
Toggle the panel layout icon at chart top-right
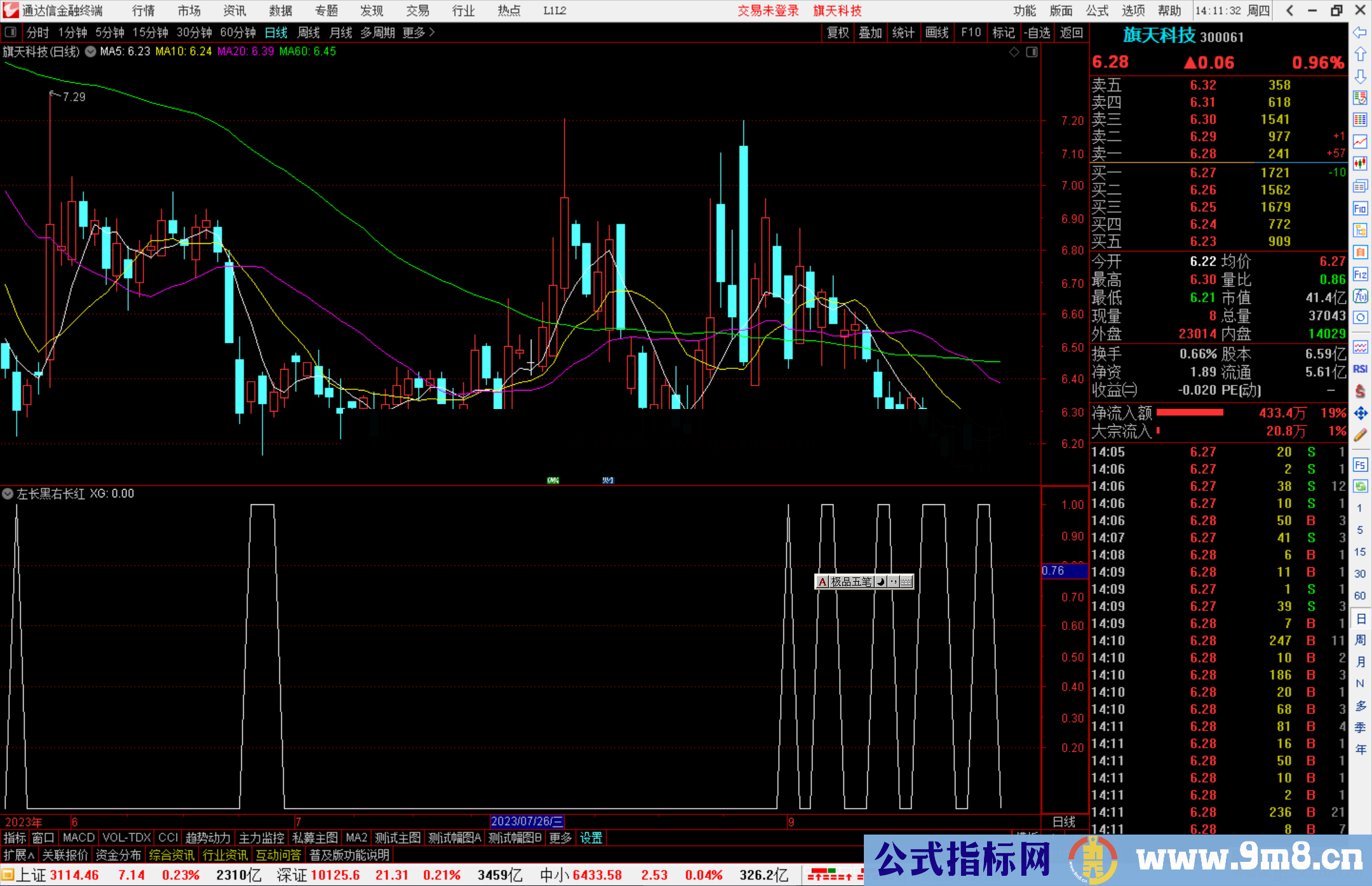1032,52
